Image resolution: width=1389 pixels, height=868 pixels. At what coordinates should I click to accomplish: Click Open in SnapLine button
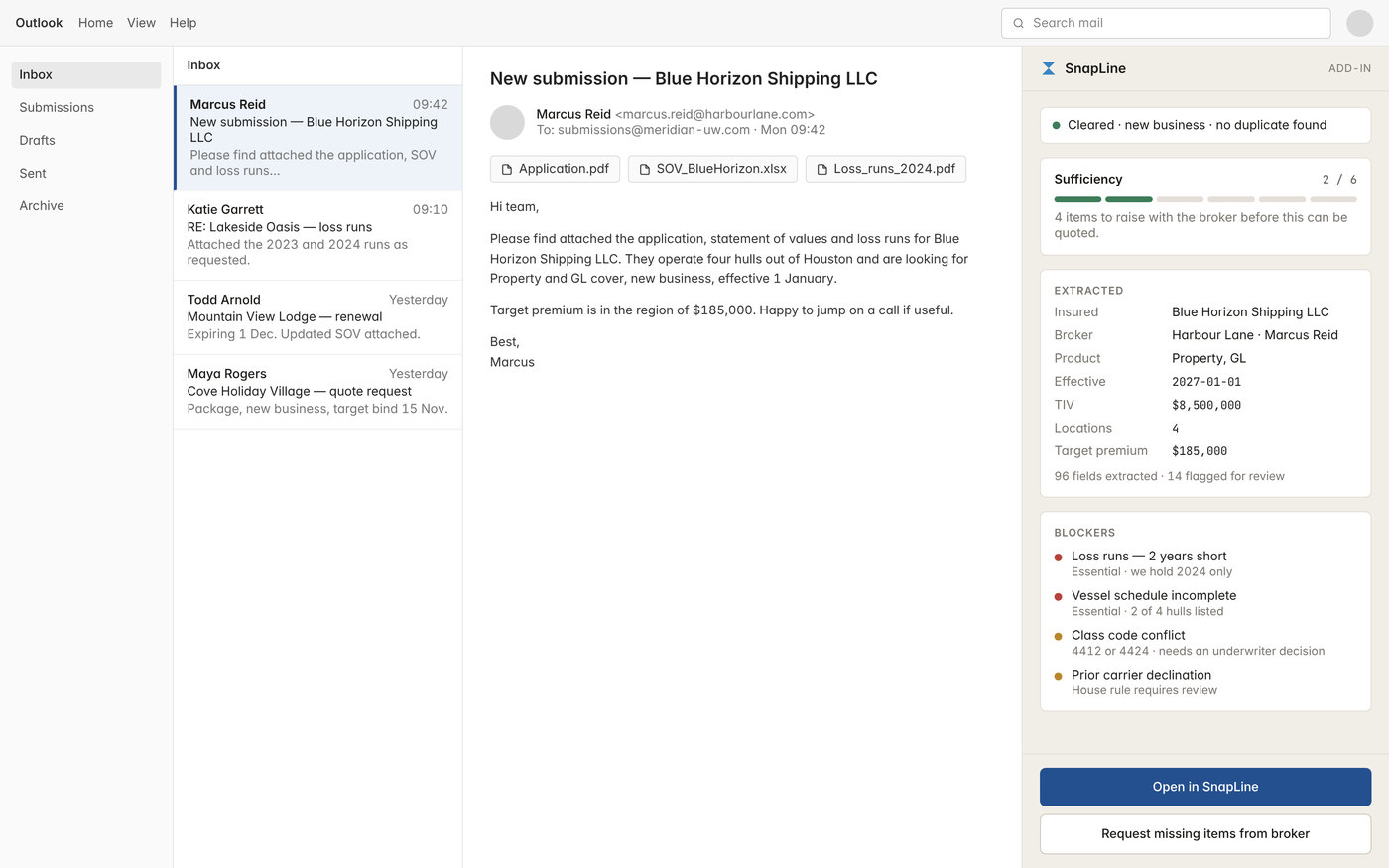[x=1205, y=787]
